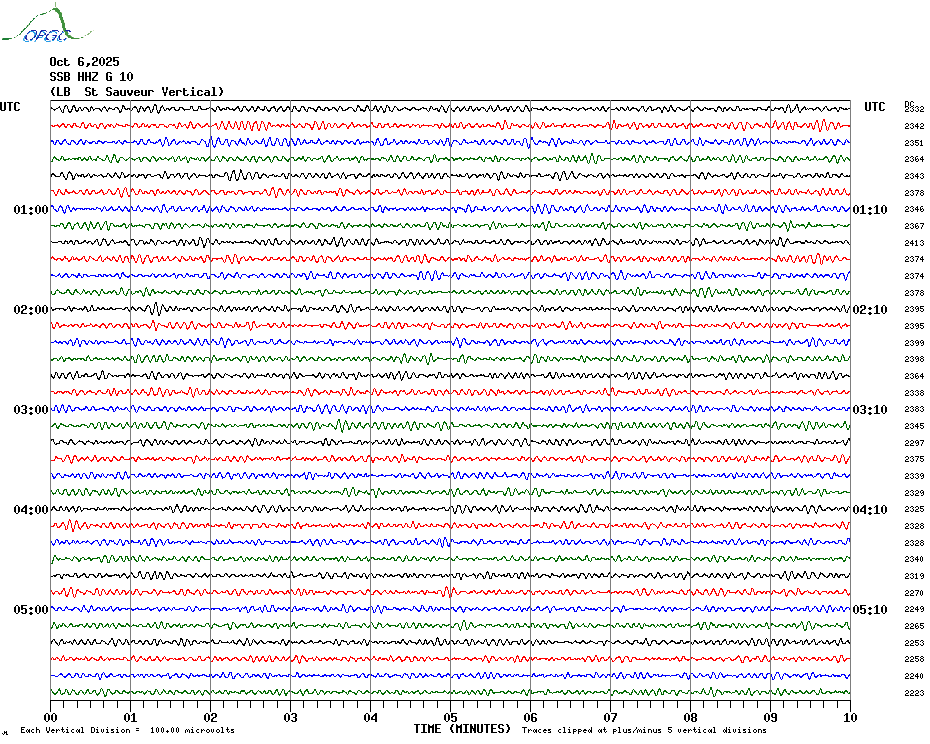This screenshot has height=744, width=930.
Task: Select the date text 'Oct 6,2025'
Action: coord(84,62)
